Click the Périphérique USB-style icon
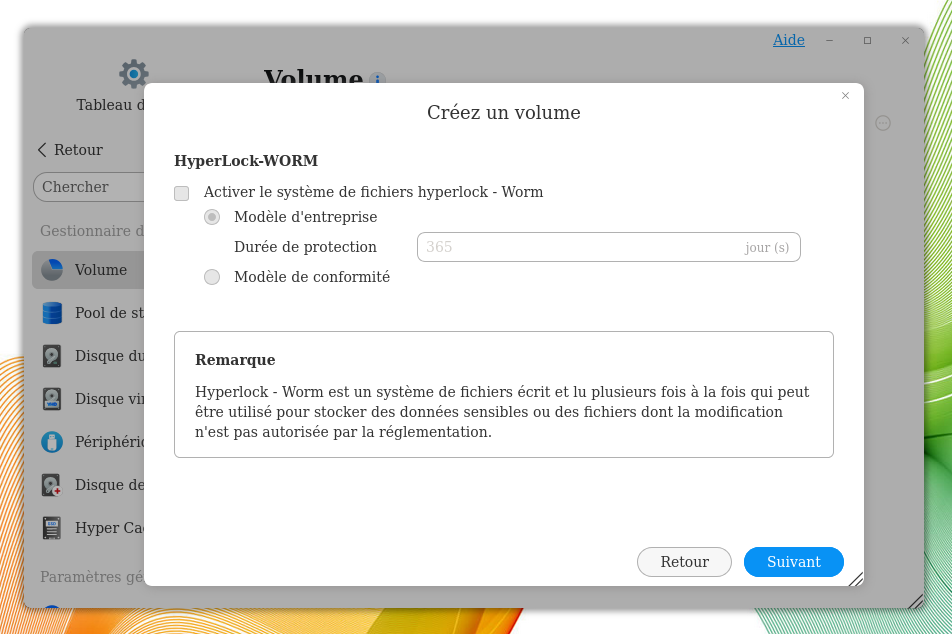This screenshot has width=952, height=634. point(52,442)
